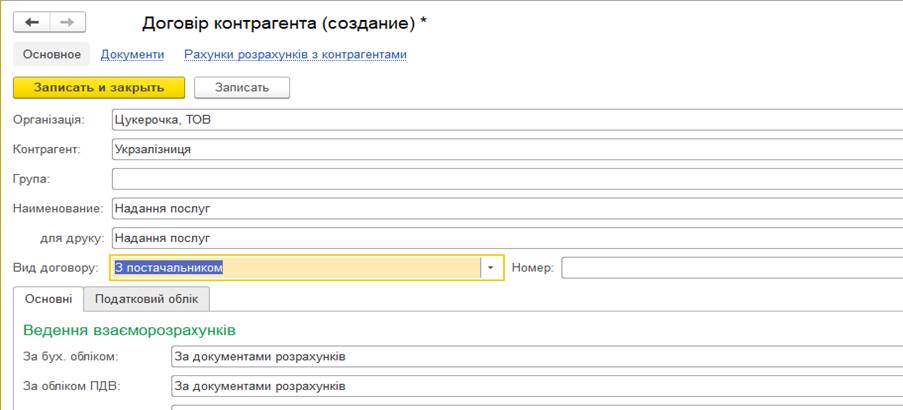Go forward with the right arrow button

(67, 22)
